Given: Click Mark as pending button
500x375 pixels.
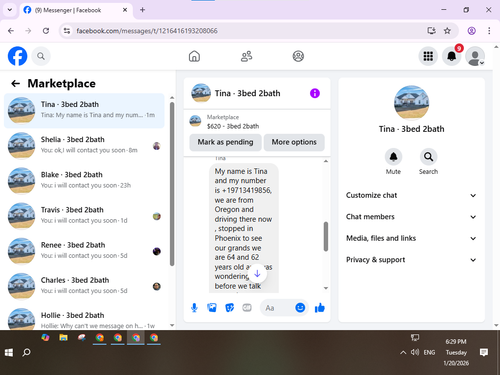Looking at the screenshot, I should [x=225, y=142].
